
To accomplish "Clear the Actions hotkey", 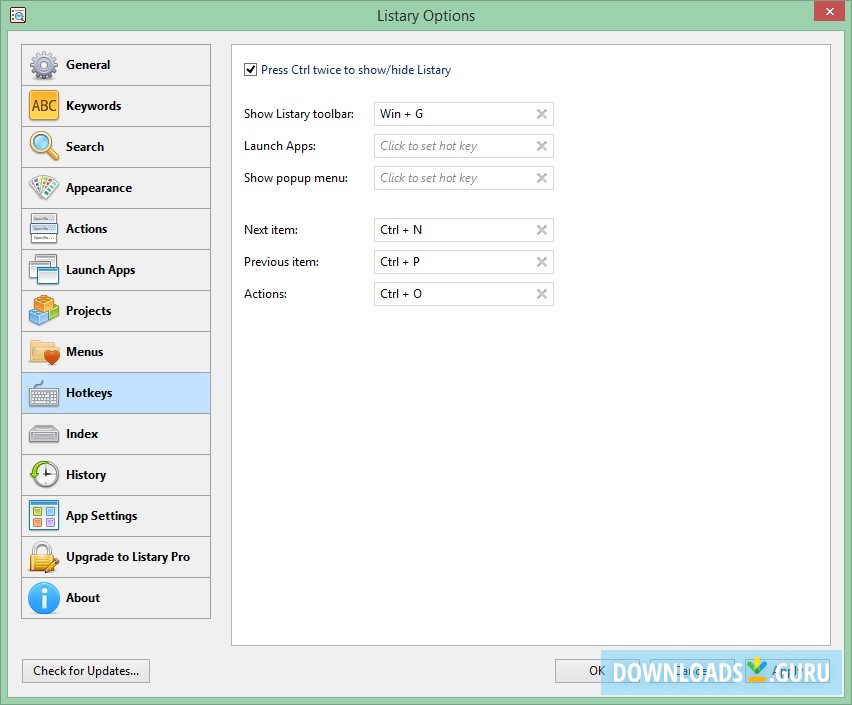I will 542,294.
